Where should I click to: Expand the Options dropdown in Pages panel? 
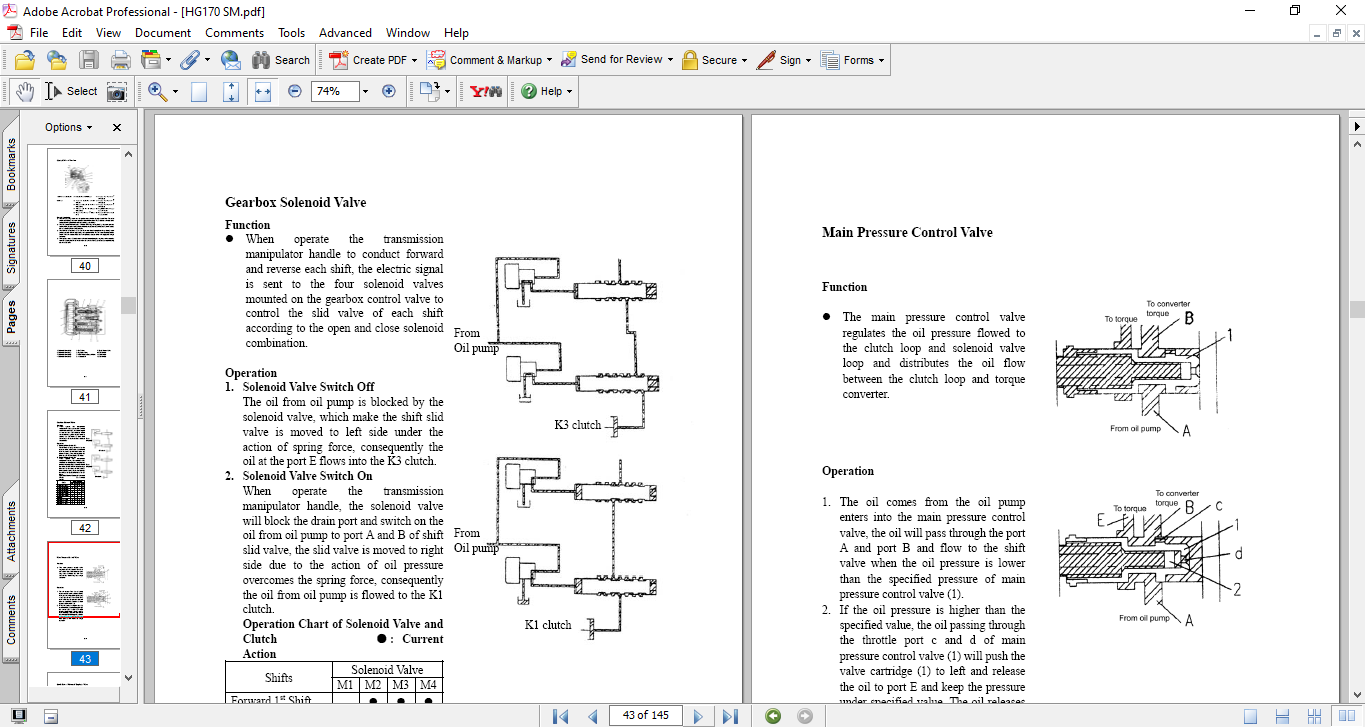[68, 127]
